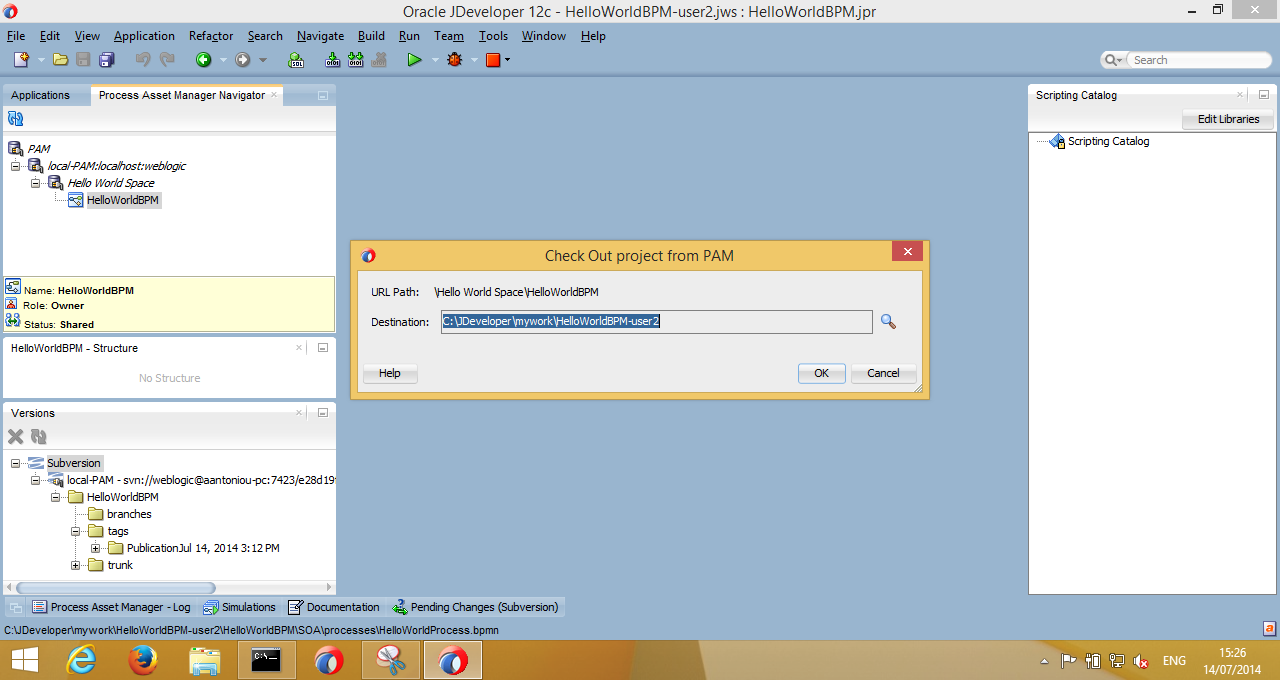The image size is (1280, 680).
Task: Select the Destination path input field
Action: (656, 322)
